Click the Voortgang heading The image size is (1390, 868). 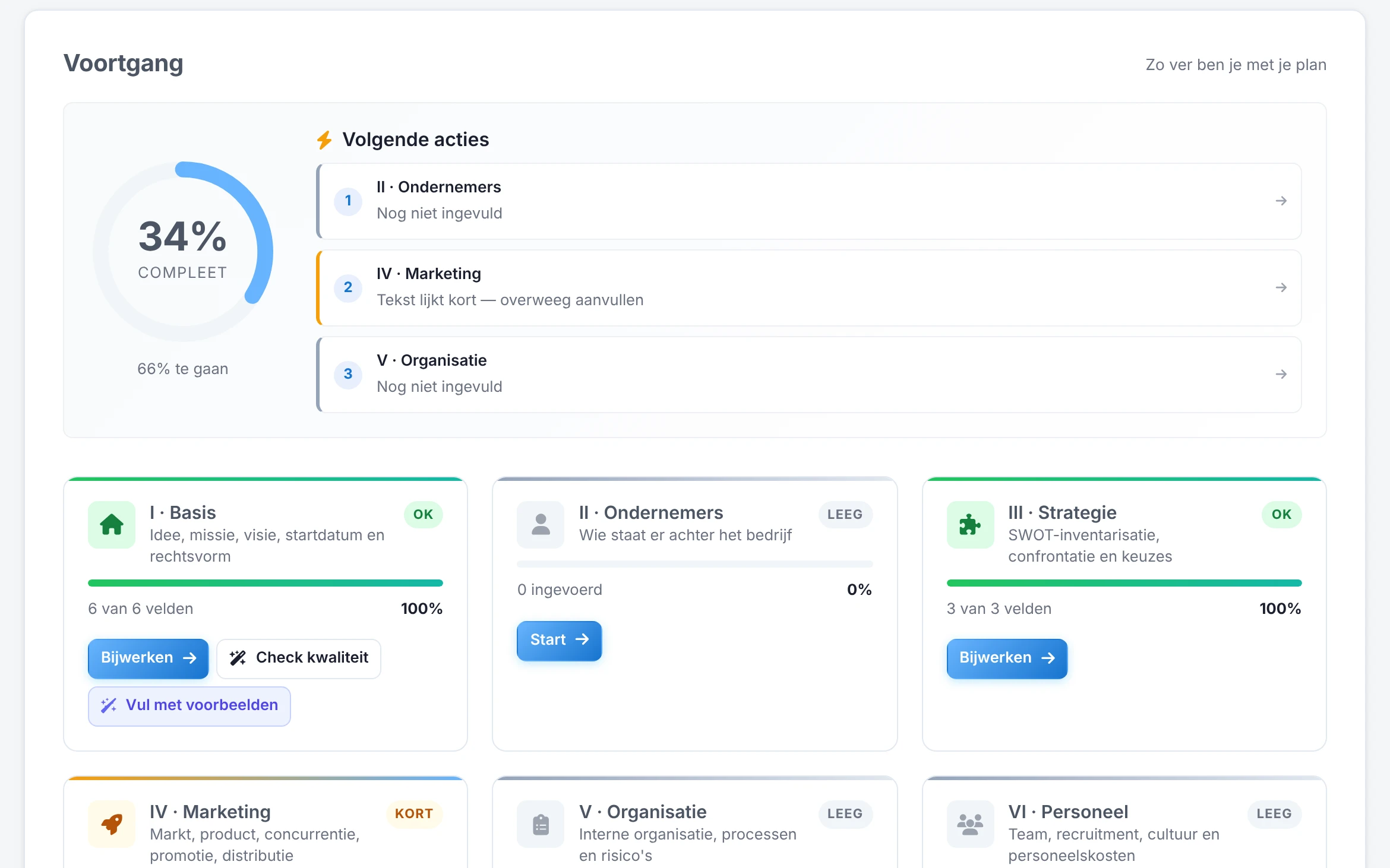pos(124,63)
